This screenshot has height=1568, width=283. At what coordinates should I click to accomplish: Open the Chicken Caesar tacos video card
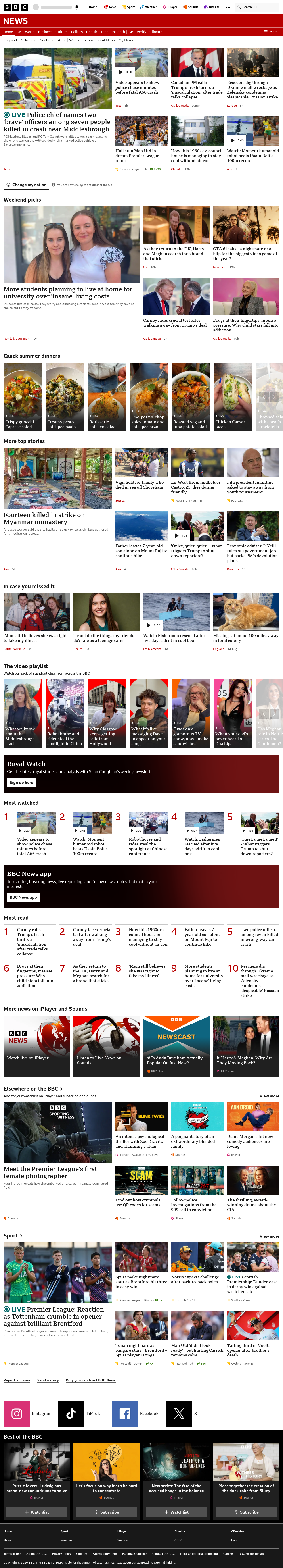(233, 397)
